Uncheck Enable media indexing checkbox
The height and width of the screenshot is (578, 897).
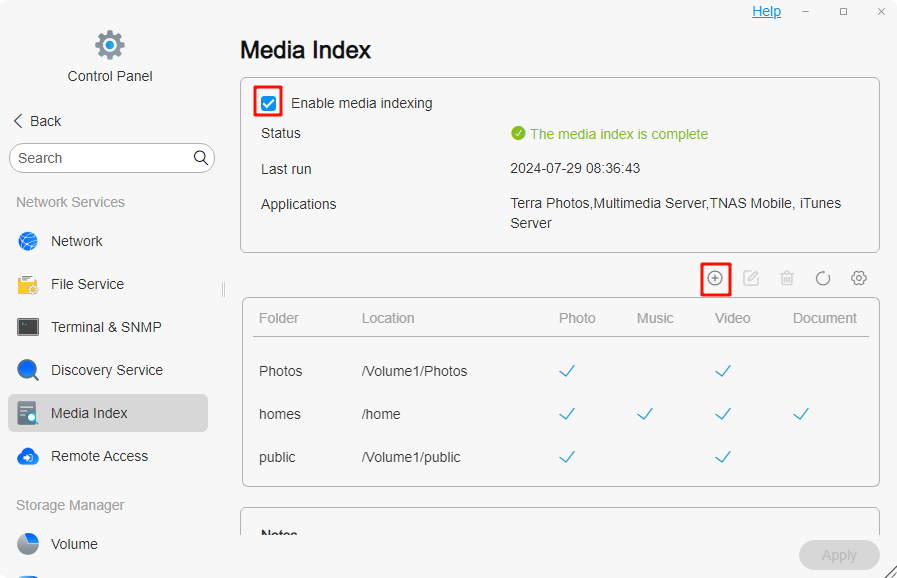pyautogui.click(x=268, y=103)
